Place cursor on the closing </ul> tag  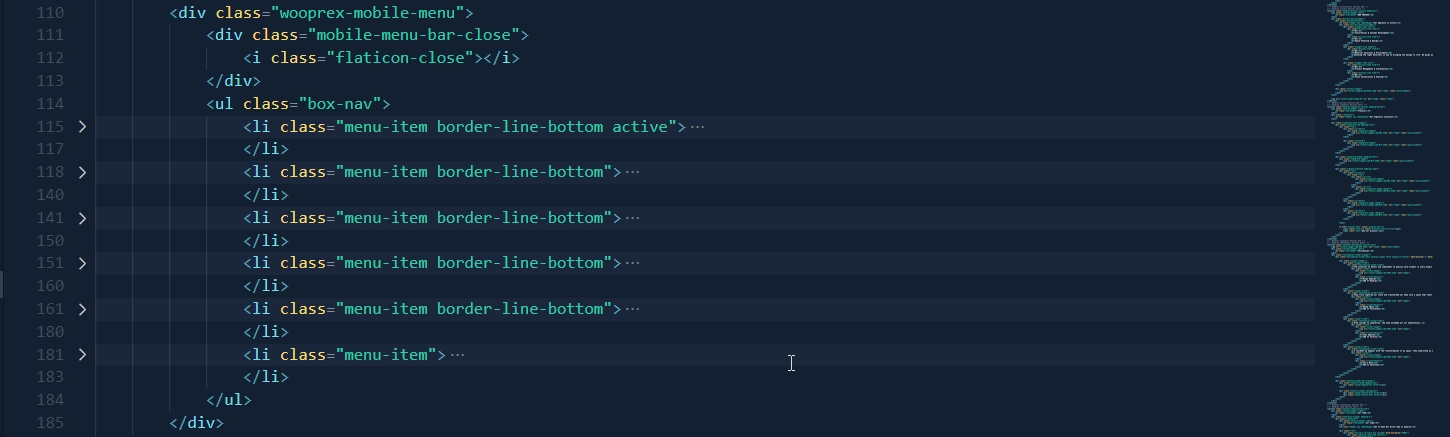point(229,400)
